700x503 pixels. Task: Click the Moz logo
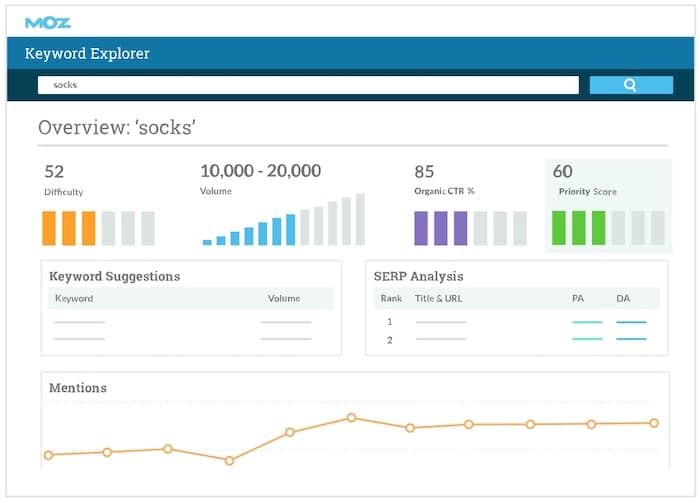pos(48,21)
